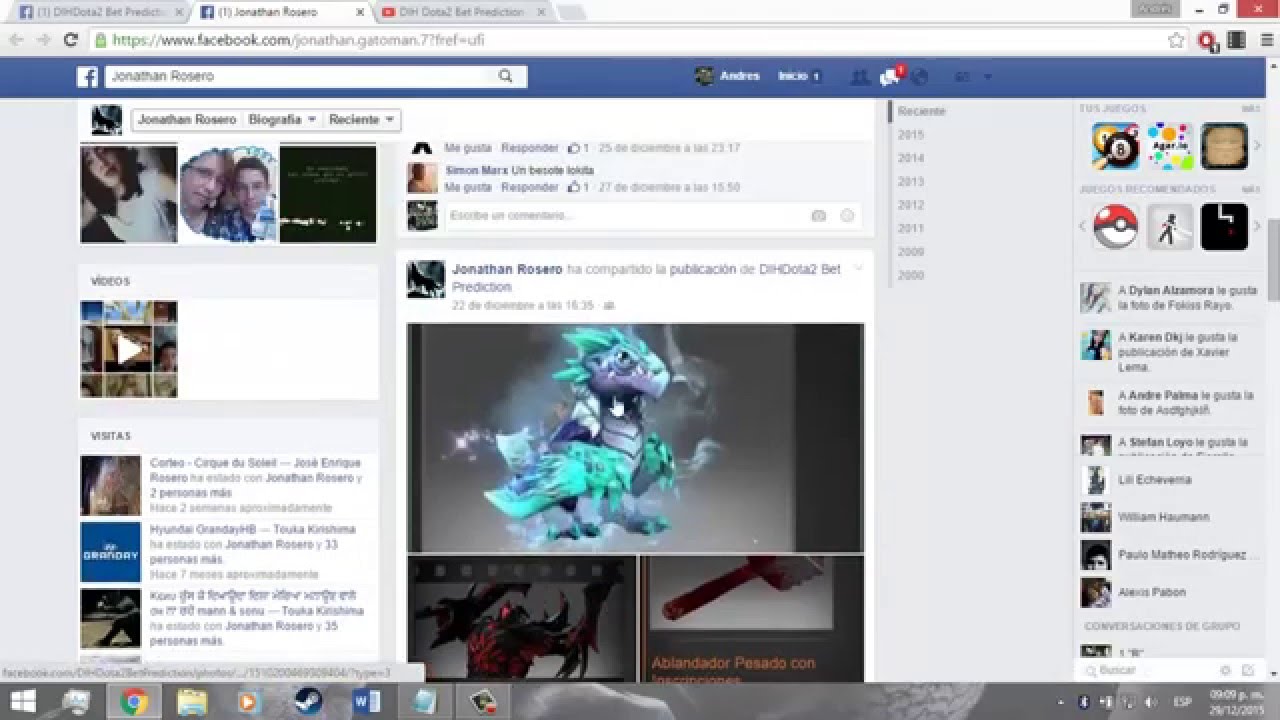The height and width of the screenshot is (720, 1280).
Task: Open account menu dropdown arrow in Facebook bar
Action: pos(988,77)
